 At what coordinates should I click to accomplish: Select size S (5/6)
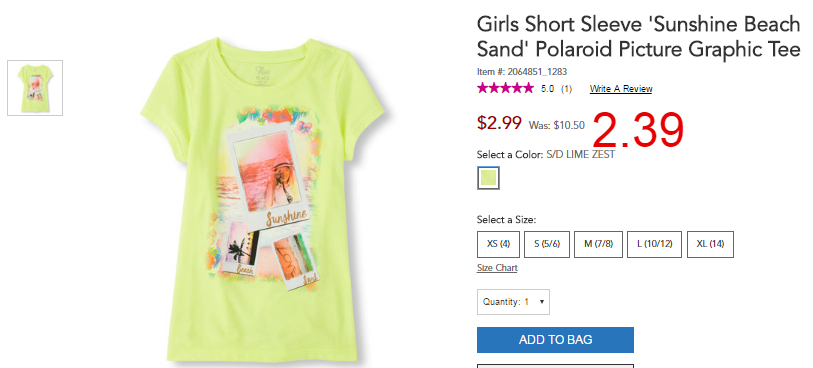(x=547, y=244)
